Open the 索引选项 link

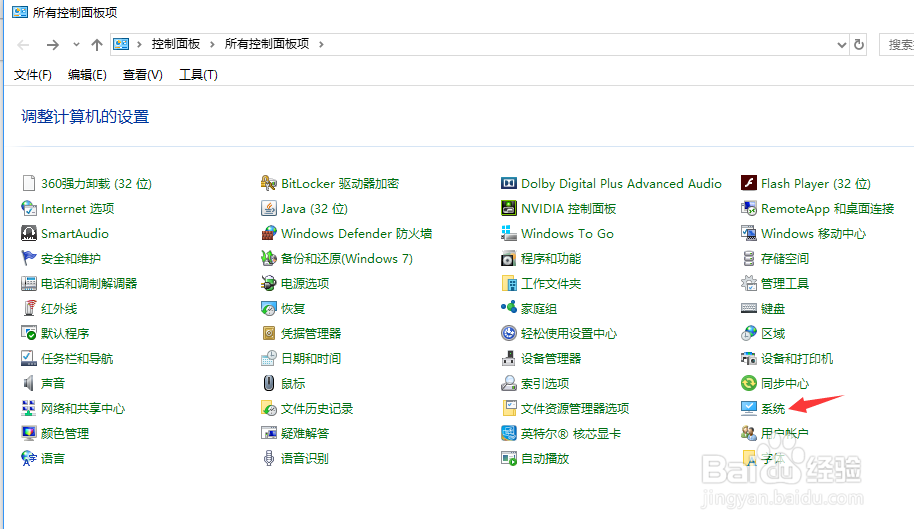(545, 383)
